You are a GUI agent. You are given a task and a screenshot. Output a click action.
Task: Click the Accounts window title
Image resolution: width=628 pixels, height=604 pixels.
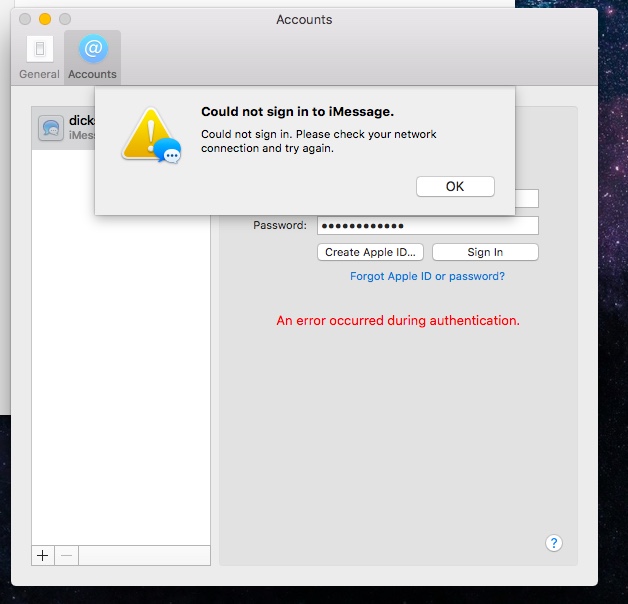click(304, 19)
